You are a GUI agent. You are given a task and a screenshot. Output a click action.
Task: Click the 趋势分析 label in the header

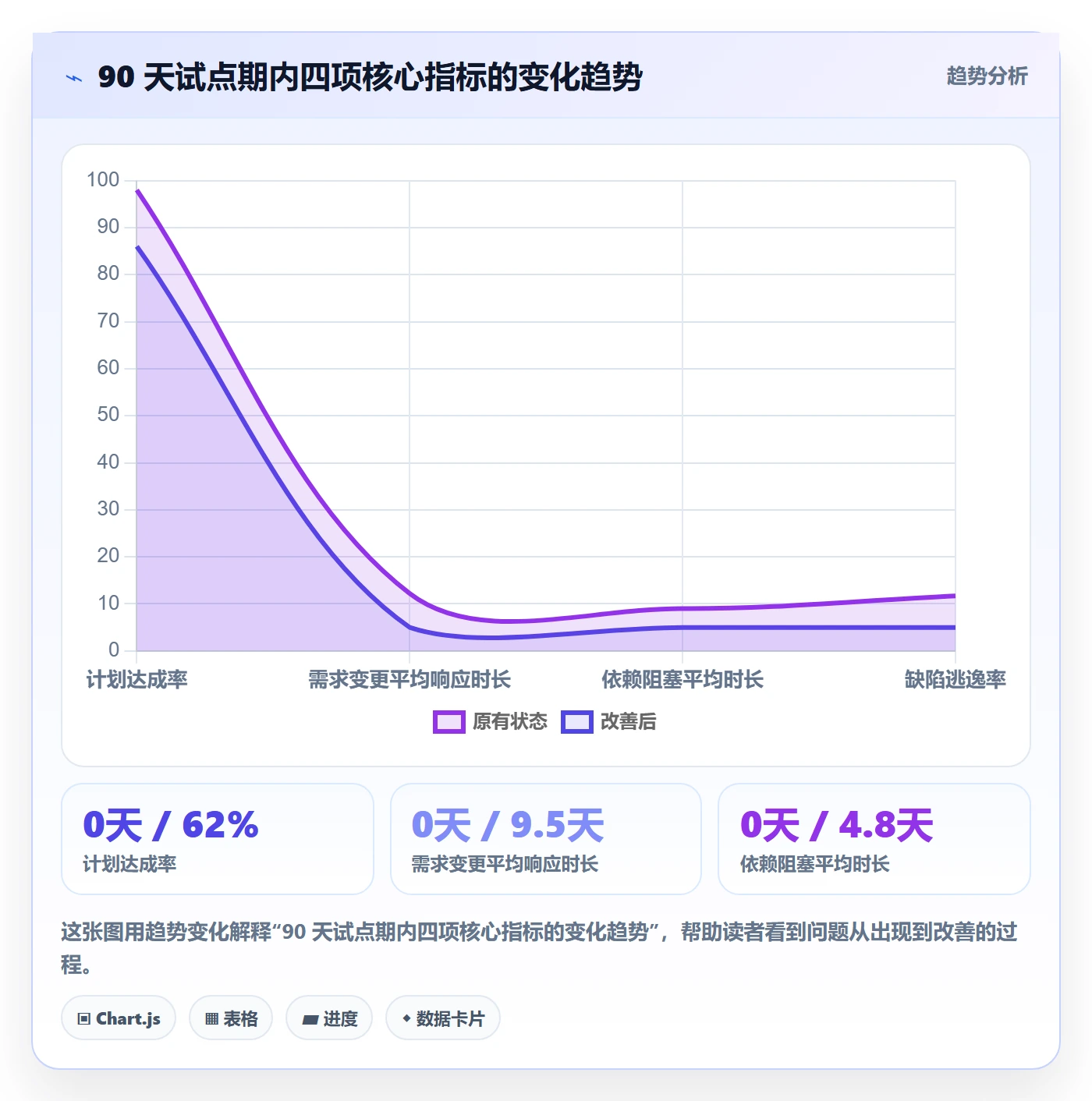click(987, 76)
